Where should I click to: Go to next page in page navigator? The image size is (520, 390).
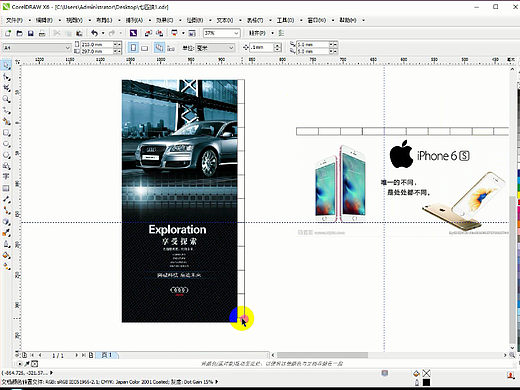pos(76,355)
